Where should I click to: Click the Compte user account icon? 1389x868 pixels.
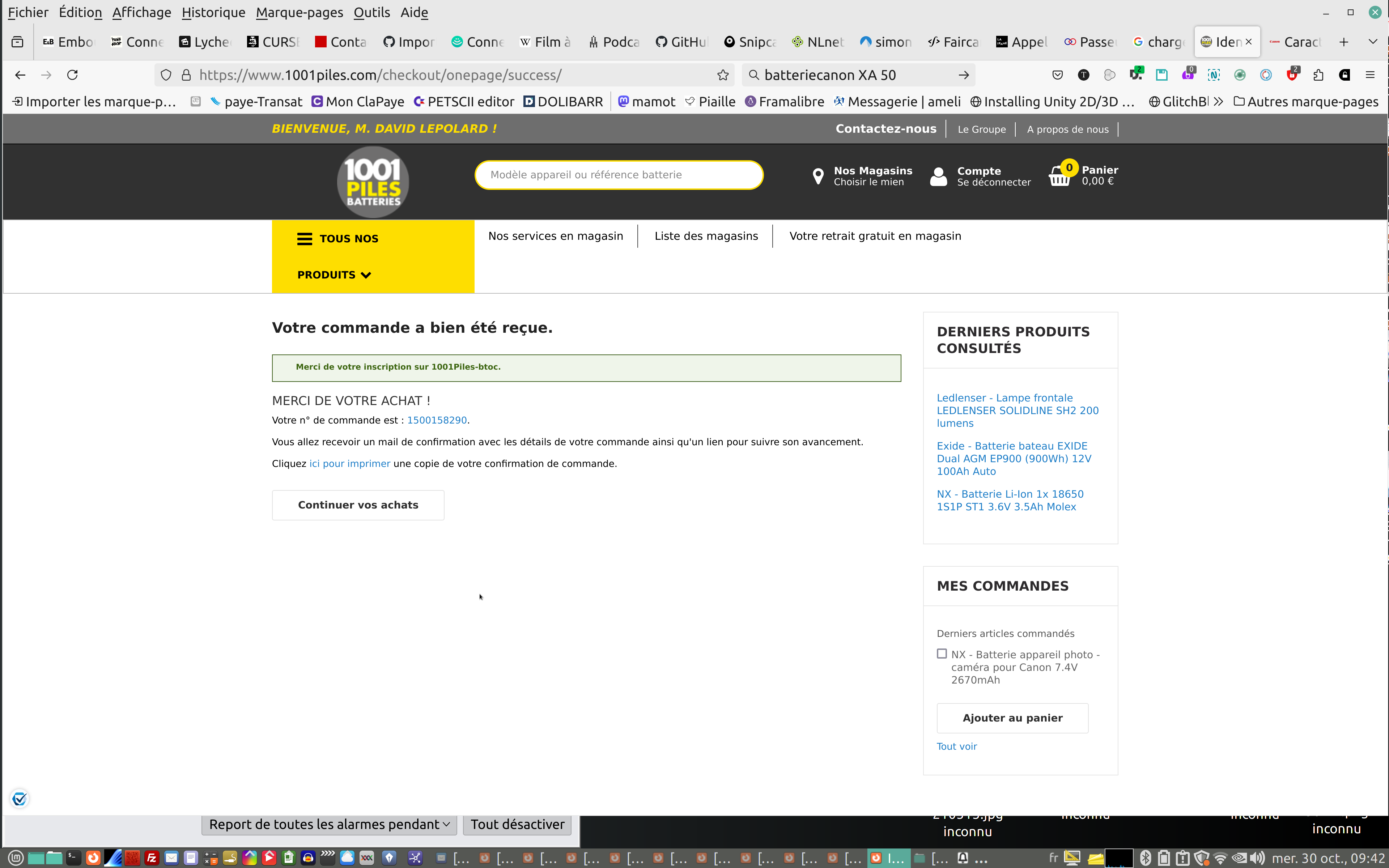pyautogui.click(x=938, y=176)
